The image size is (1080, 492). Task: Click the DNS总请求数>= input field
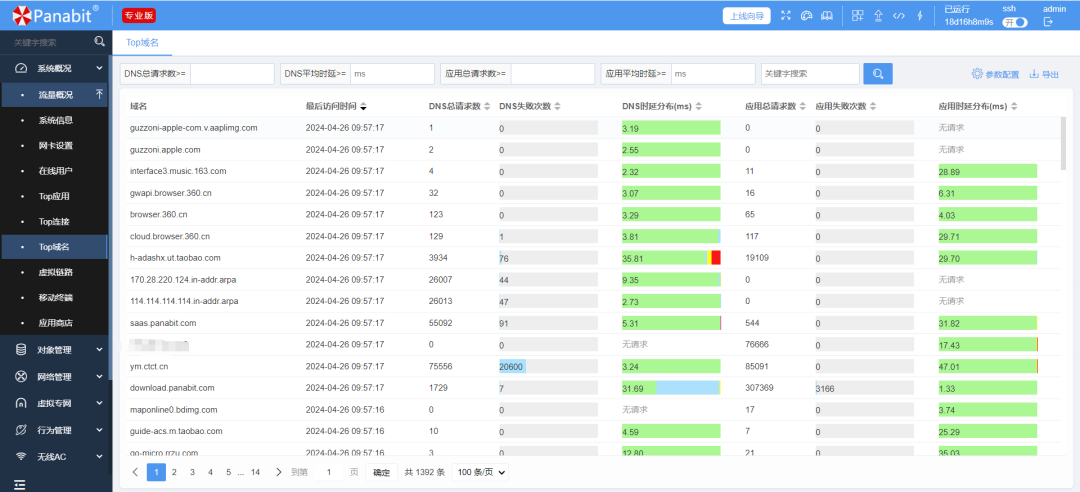232,74
